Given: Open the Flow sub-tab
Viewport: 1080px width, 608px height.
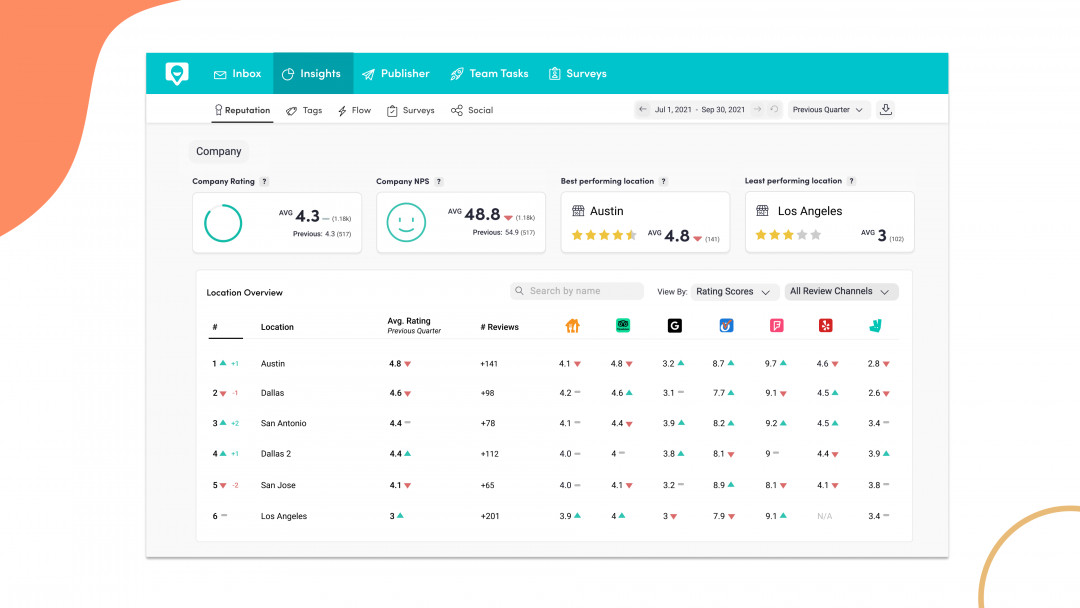Looking at the screenshot, I should pyautogui.click(x=355, y=110).
